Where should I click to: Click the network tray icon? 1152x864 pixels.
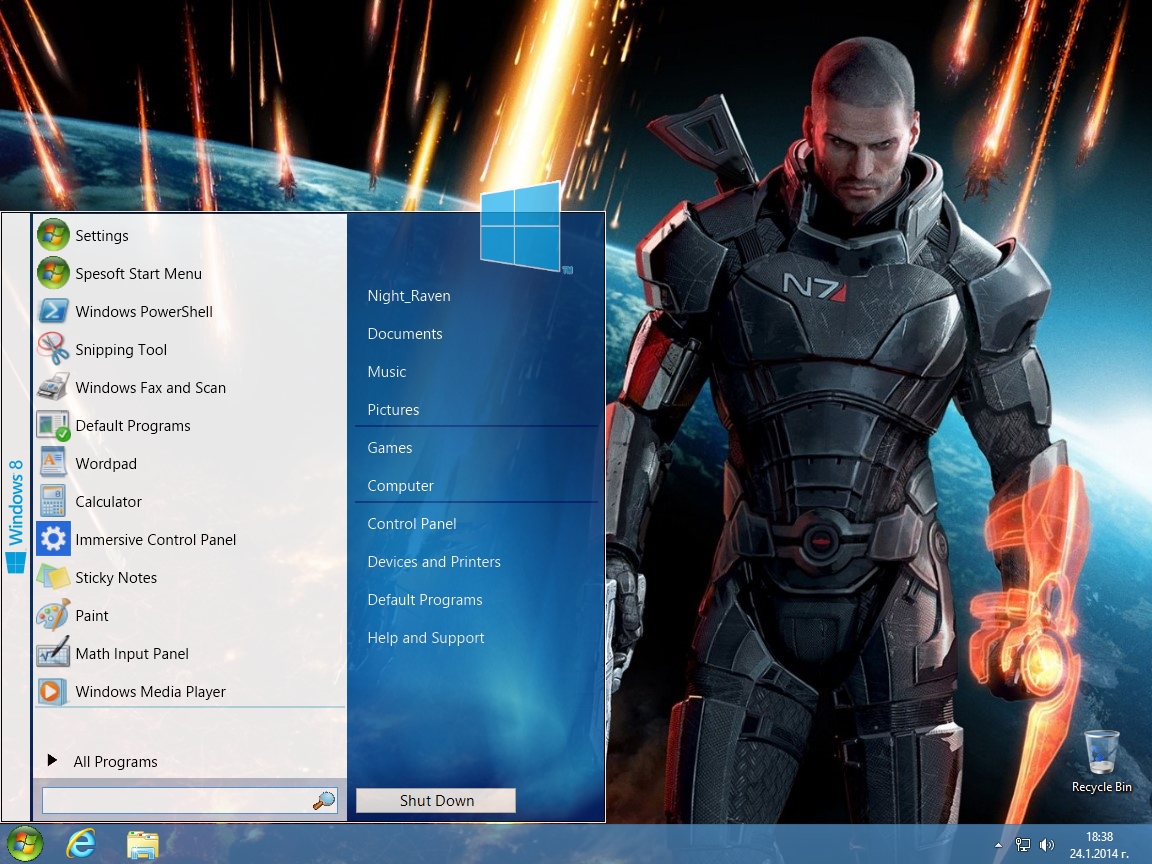pyautogui.click(x=1023, y=845)
